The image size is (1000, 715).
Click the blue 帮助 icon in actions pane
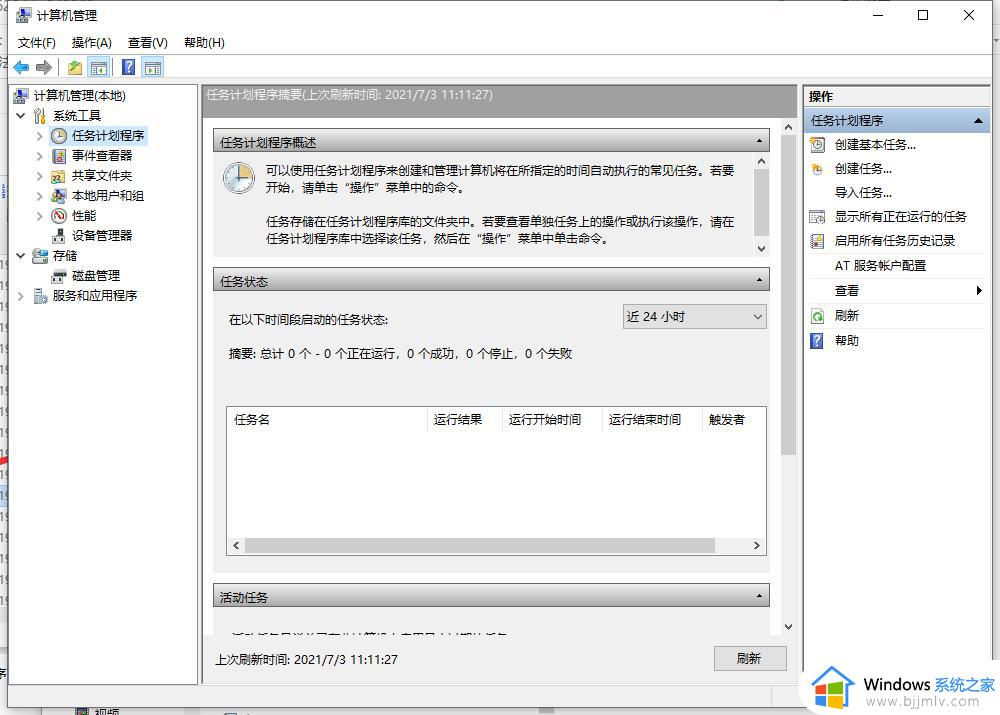pyautogui.click(x=817, y=341)
